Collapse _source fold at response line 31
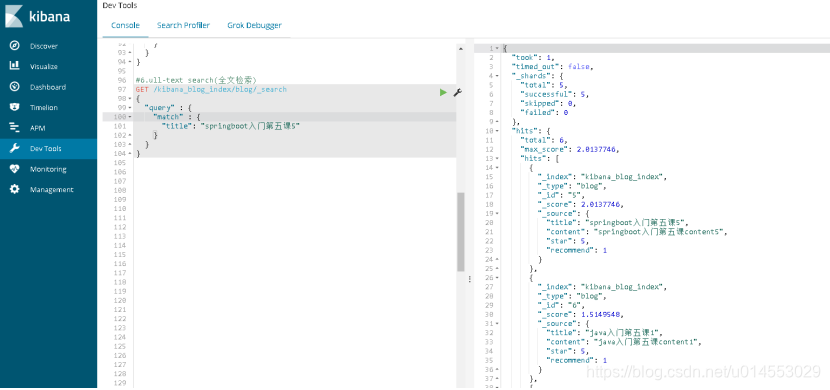Screen dimensions: 830x390 tap(497, 323)
